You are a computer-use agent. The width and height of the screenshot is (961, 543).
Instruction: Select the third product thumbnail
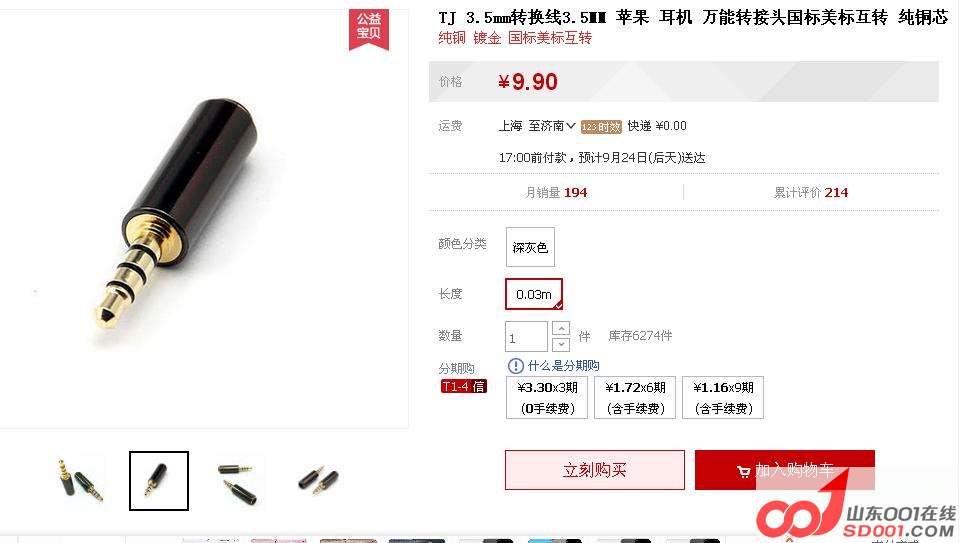click(238, 480)
